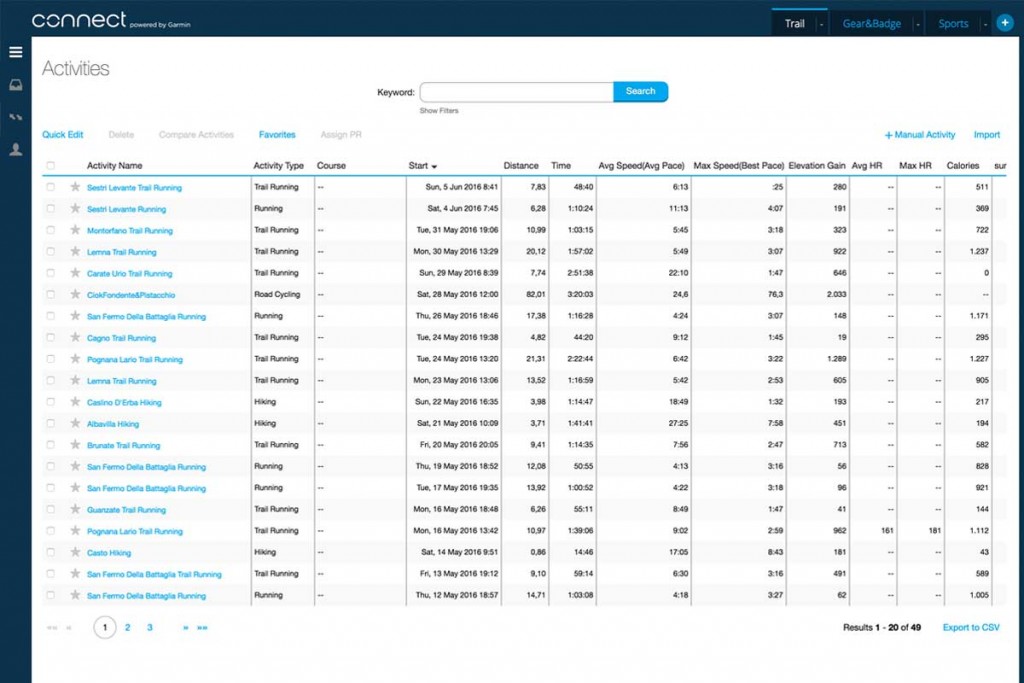Open the inbox tray icon in sidebar

click(x=16, y=85)
